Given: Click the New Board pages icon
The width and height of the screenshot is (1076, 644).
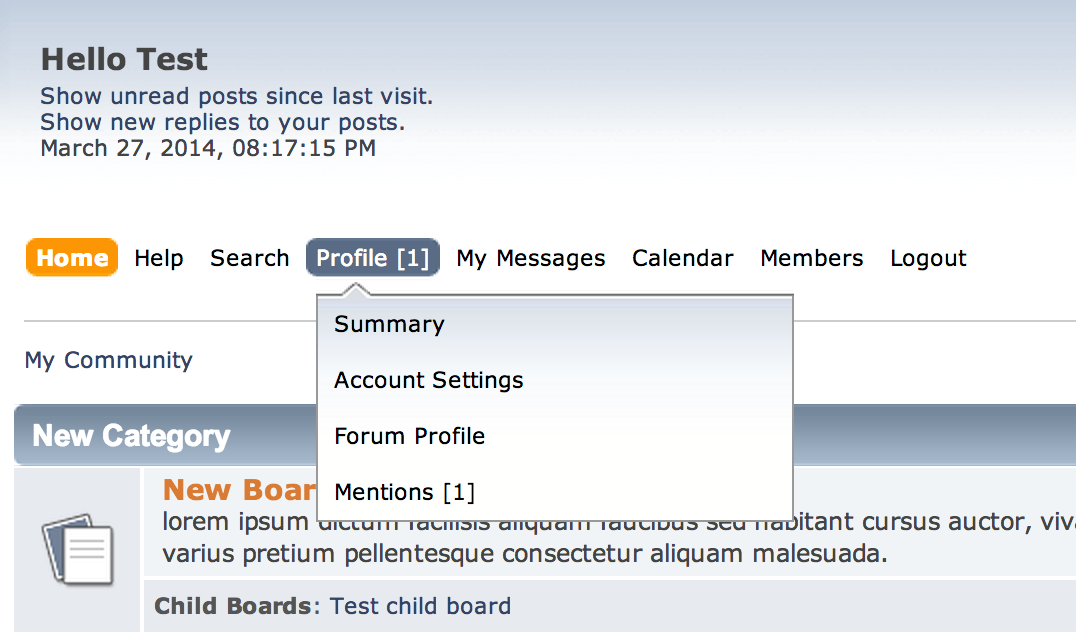Looking at the screenshot, I should pyautogui.click(x=78, y=549).
